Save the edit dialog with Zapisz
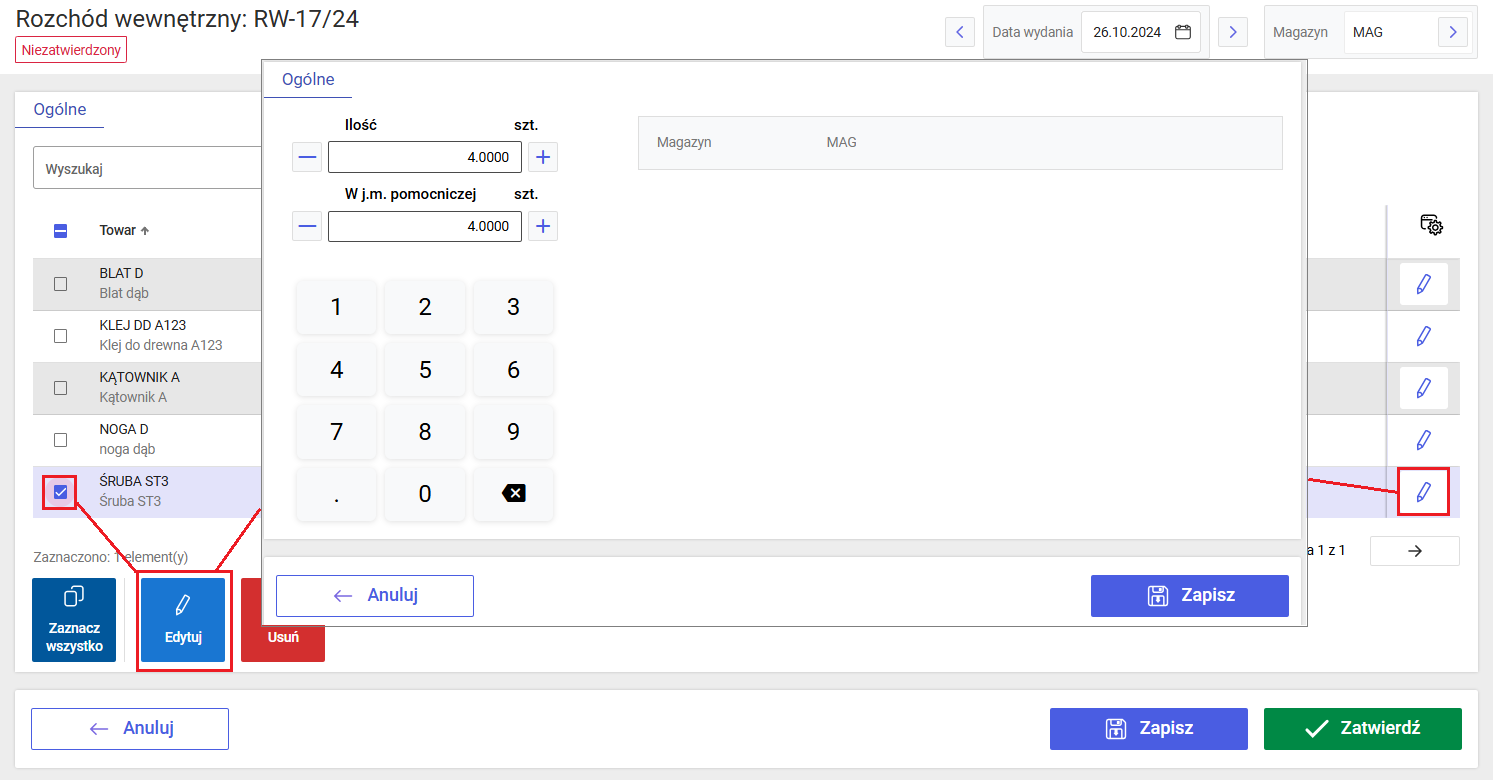The height and width of the screenshot is (780, 1493). click(1190, 596)
